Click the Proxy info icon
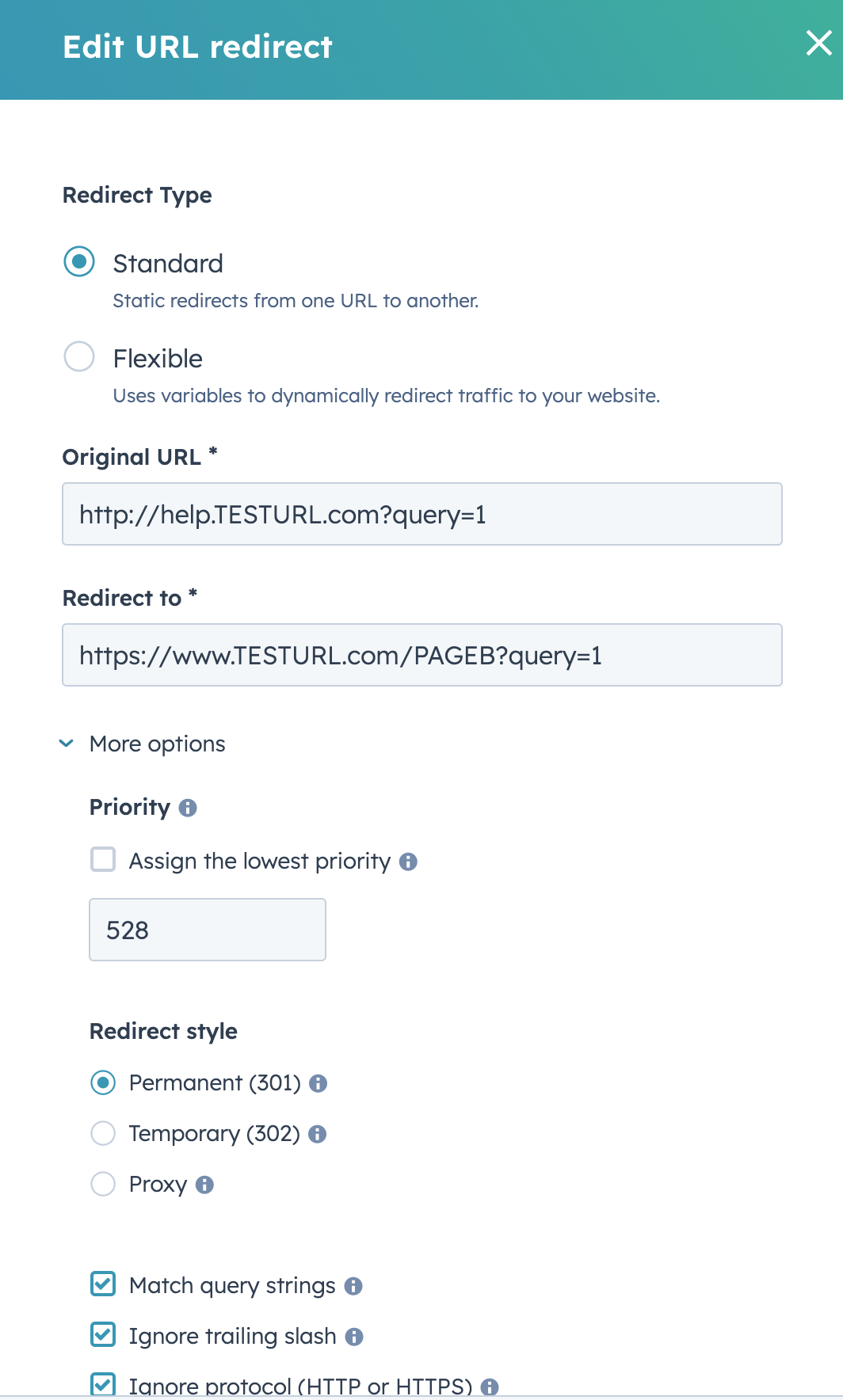 [x=205, y=1185]
